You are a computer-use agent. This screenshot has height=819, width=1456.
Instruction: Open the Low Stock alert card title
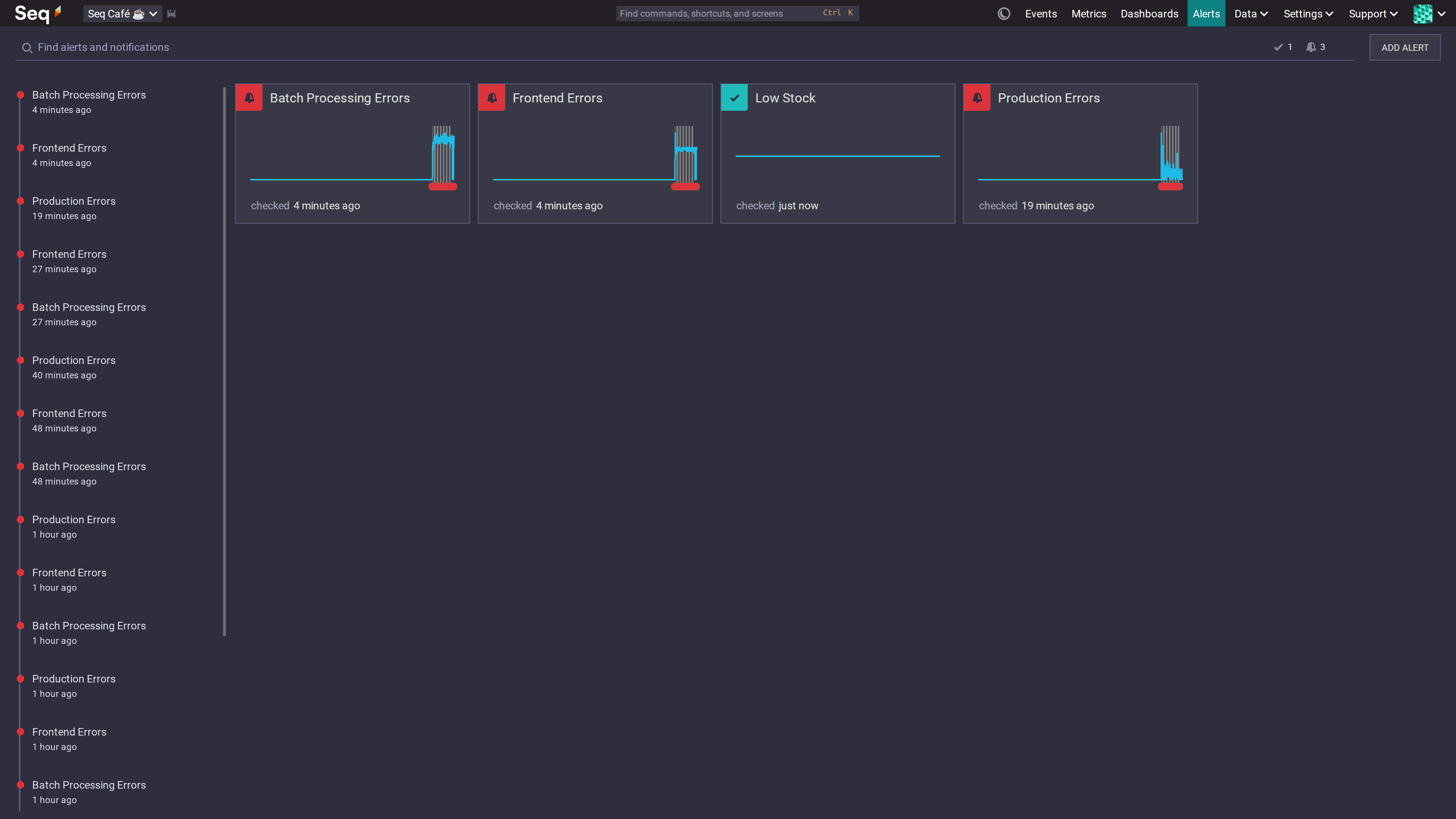785,98
